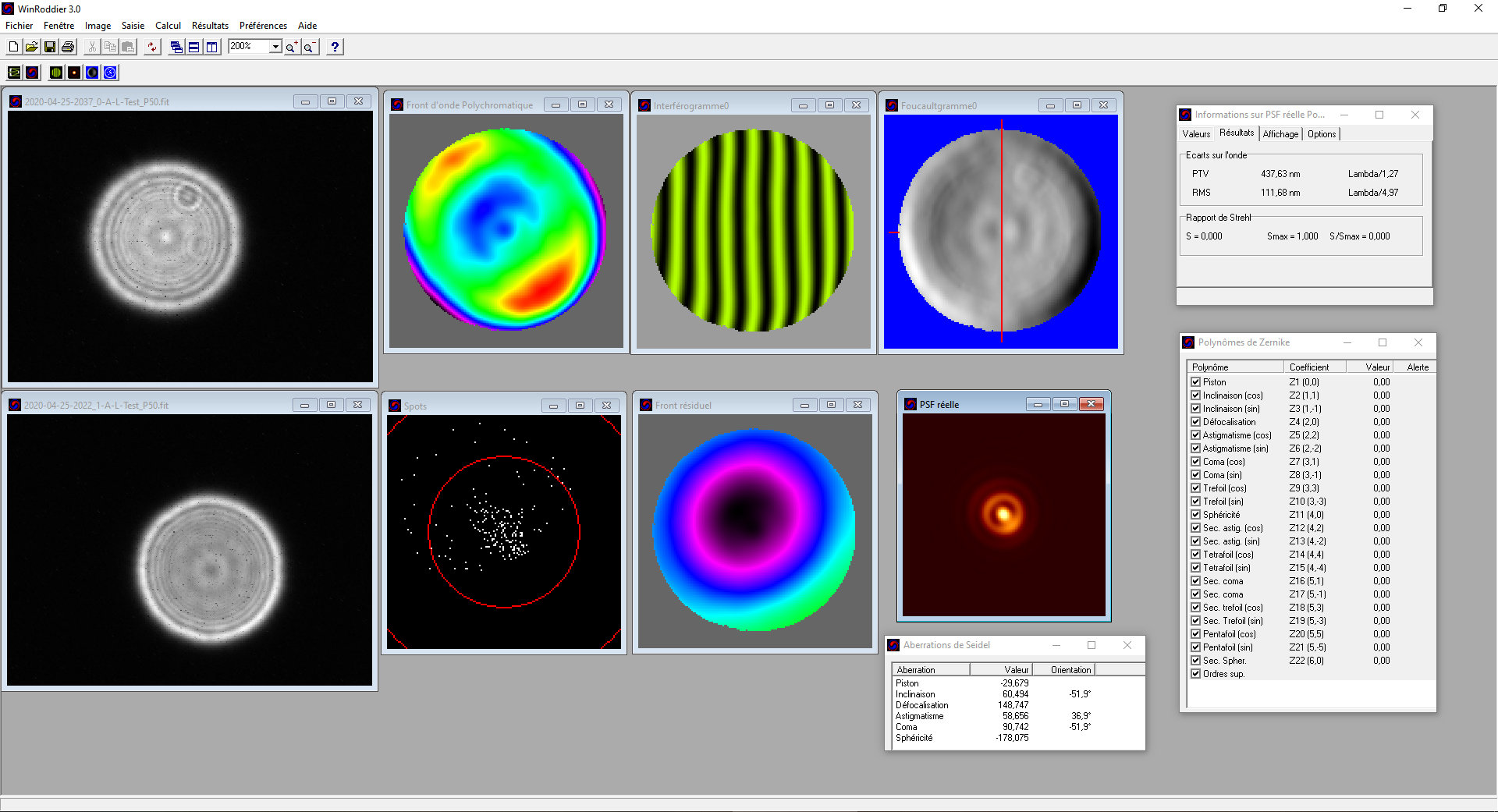Click the red-blue swirl wavefront toolbar icon
This screenshot has width=1498, height=812.
point(32,73)
